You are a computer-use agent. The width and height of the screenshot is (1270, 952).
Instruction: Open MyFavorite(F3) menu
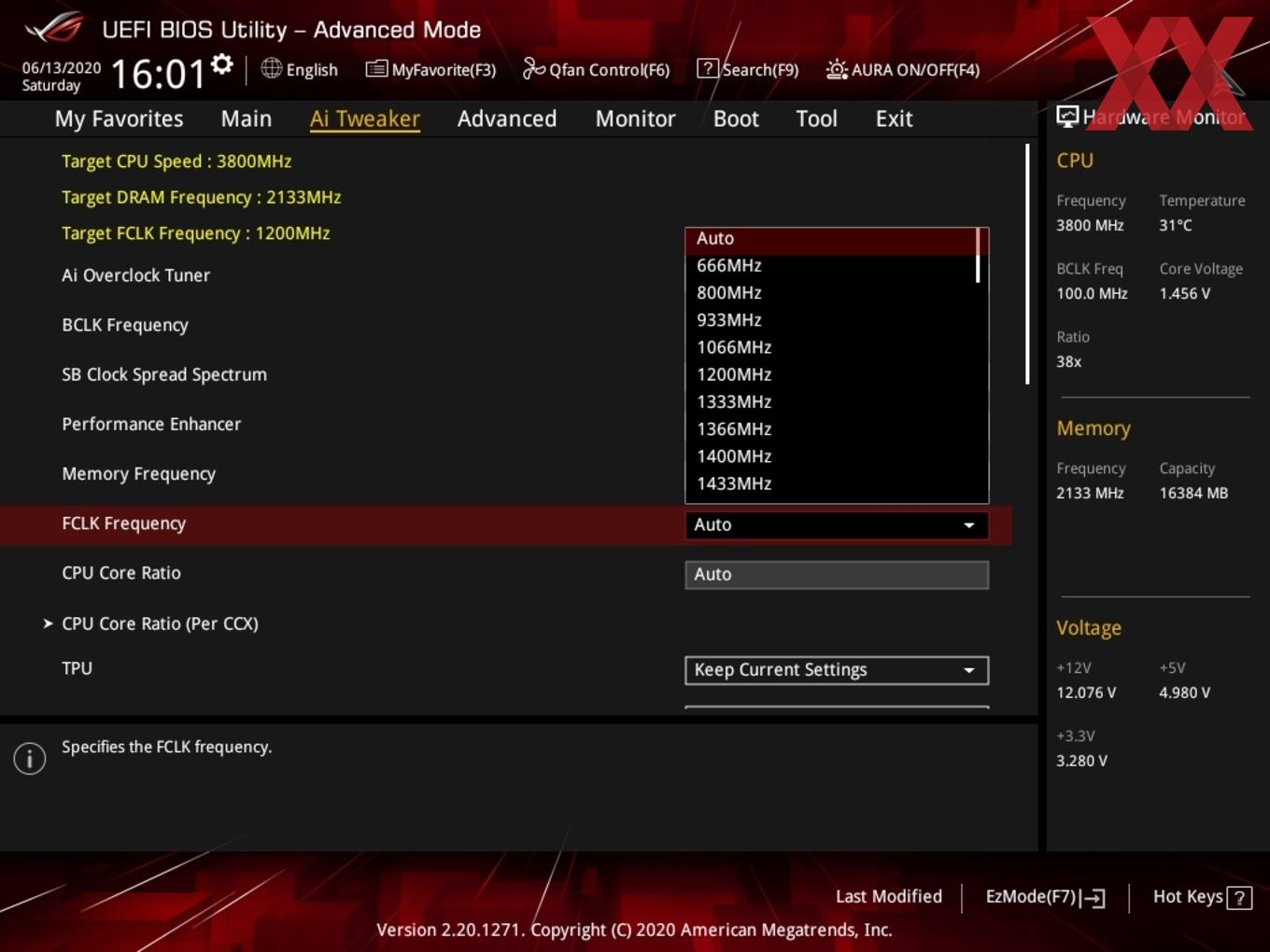pyautogui.click(x=430, y=69)
